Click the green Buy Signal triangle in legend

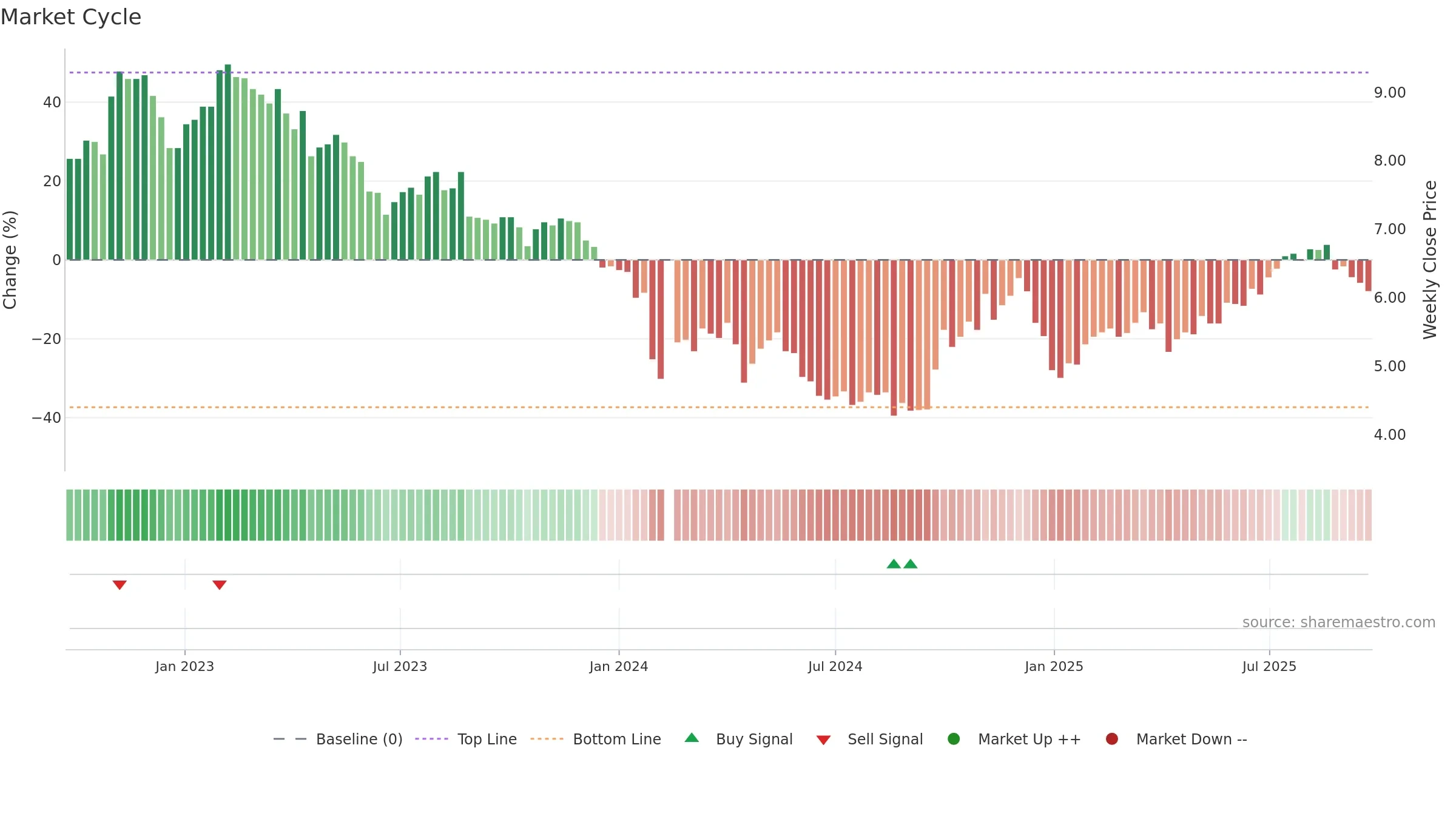pyautogui.click(x=692, y=738)
